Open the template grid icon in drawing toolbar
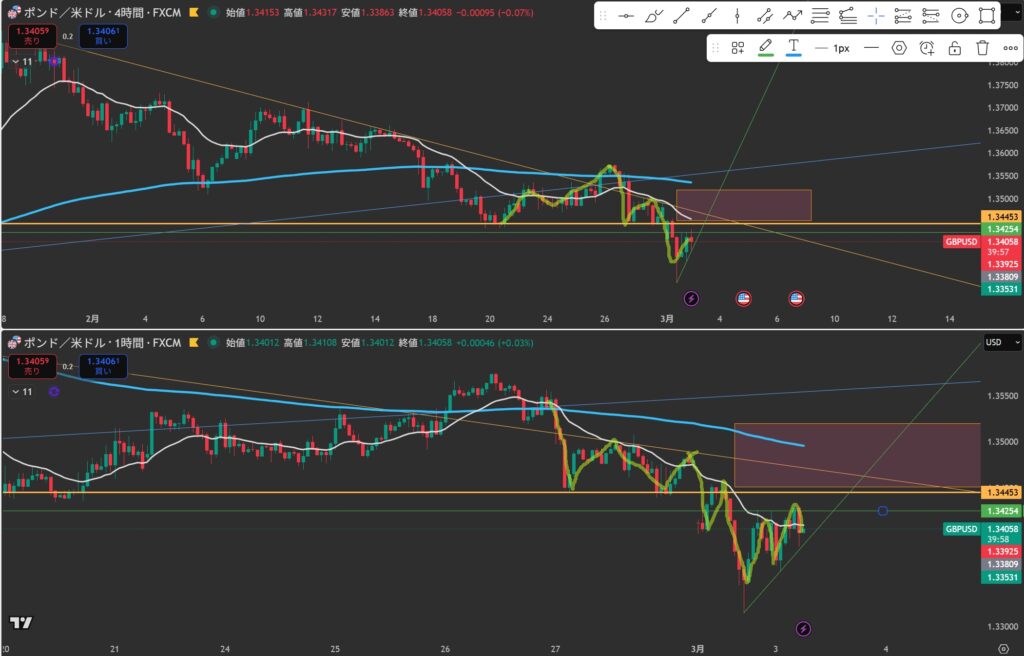 [x=738, y=47]
